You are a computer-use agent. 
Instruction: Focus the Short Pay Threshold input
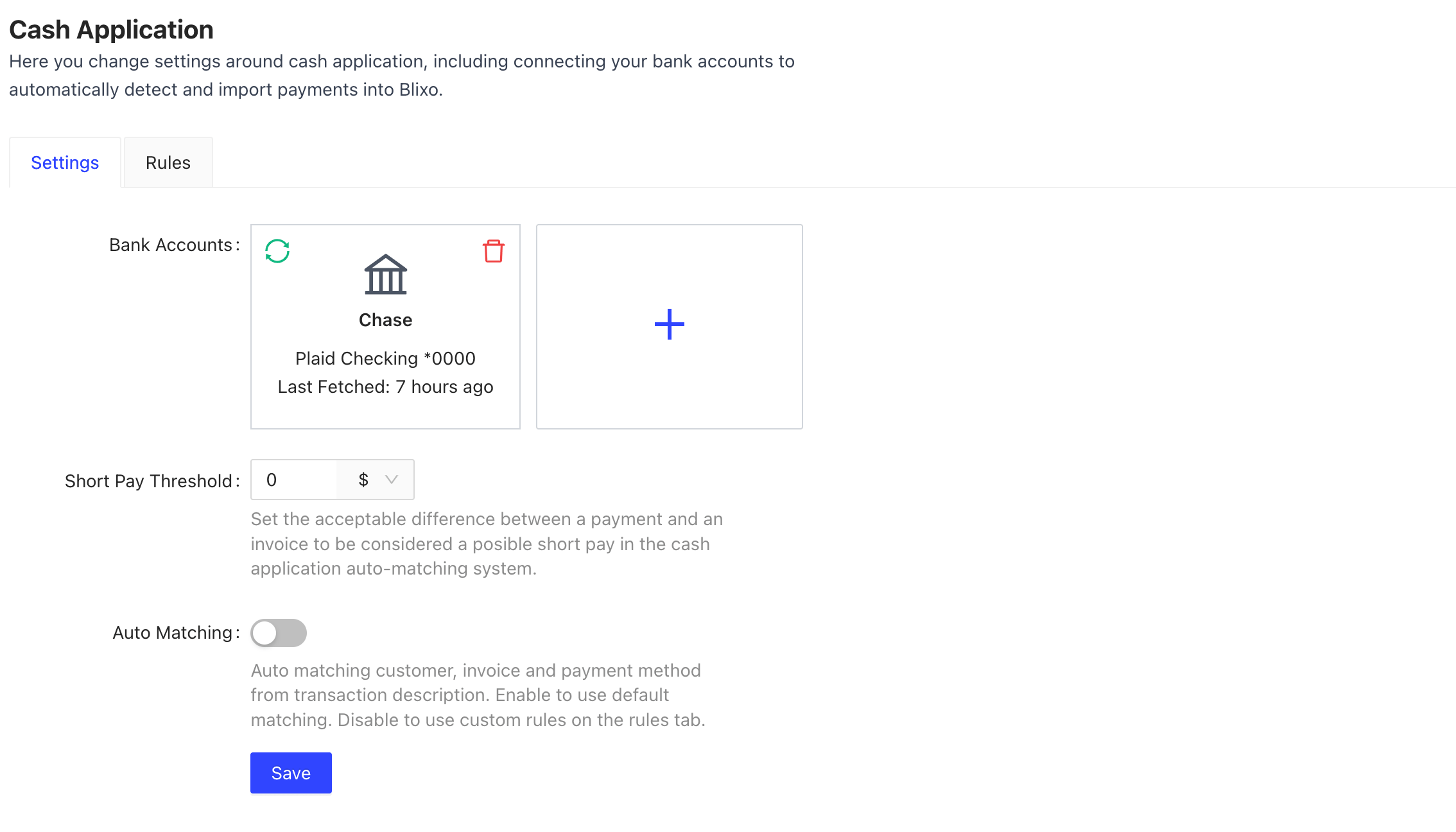[x=294, y=480]
